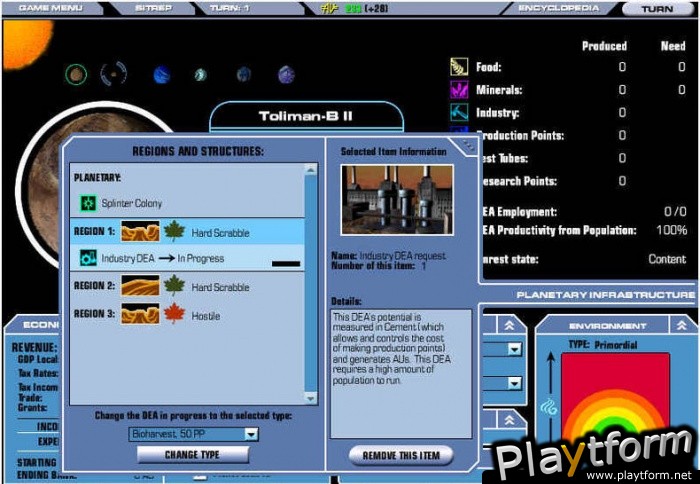Image resolution: width=700 pixels, height=484 pixels.
Task: Click the CHANGE TYPE button
Action: 192,455
